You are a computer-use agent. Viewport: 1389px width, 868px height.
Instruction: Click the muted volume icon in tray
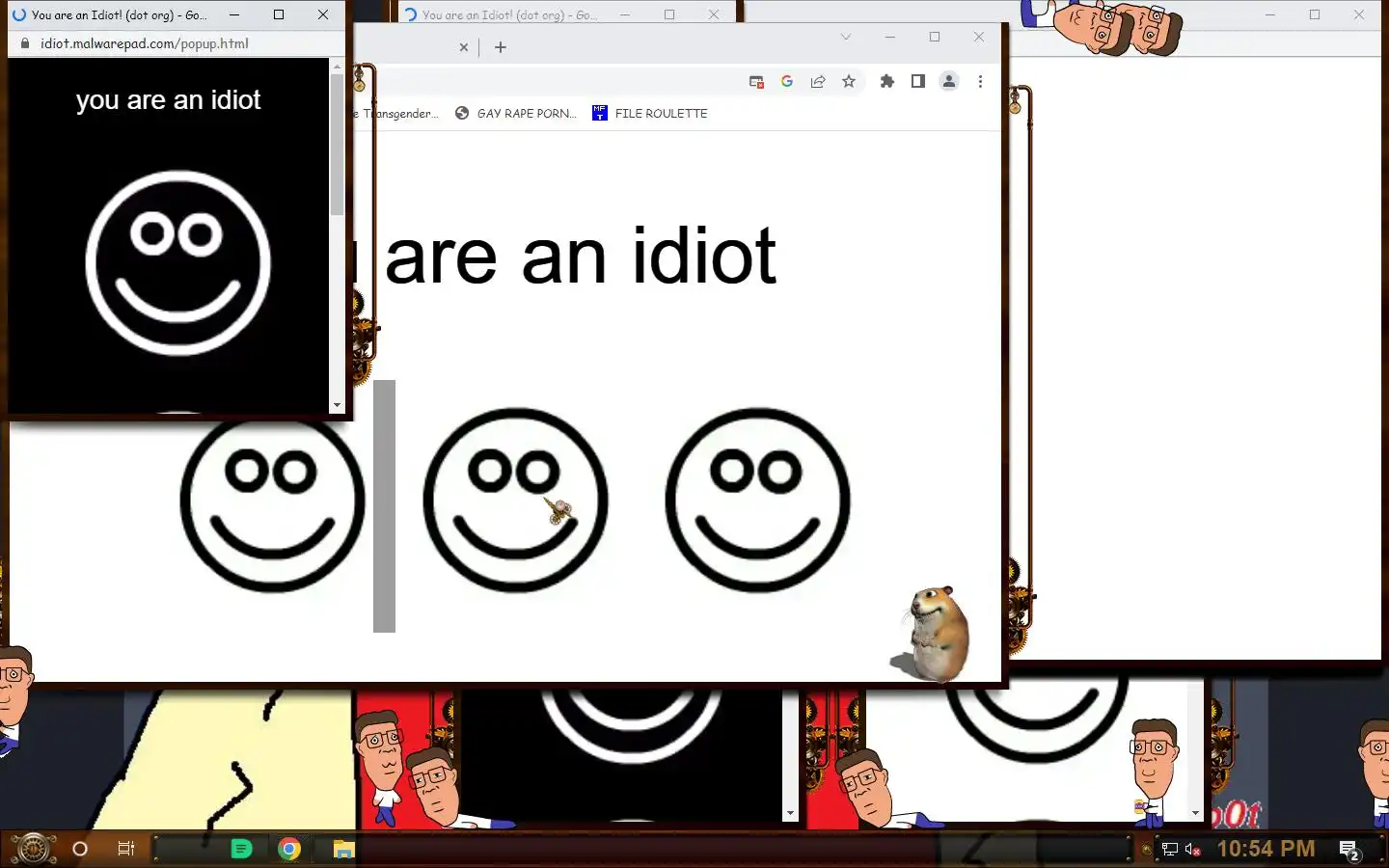(x=1192, y=850)
